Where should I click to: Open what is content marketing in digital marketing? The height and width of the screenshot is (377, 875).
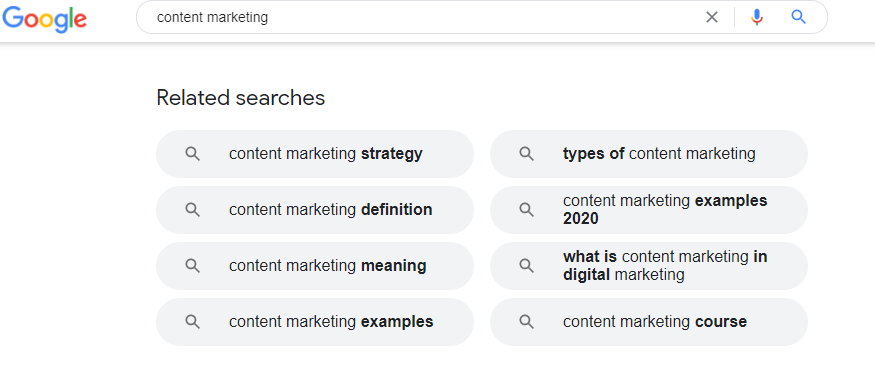649,266
